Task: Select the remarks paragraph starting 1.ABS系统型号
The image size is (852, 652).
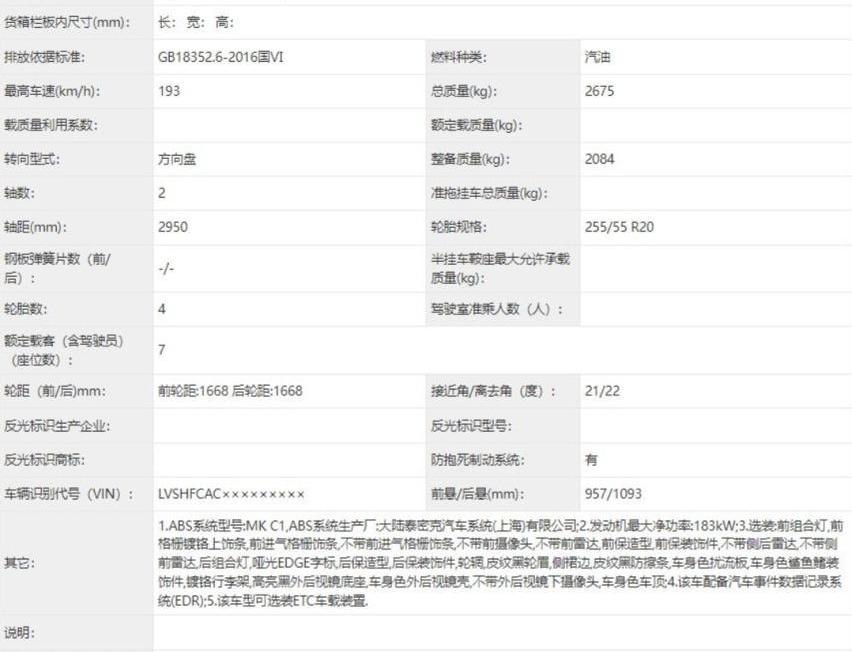Action: tap(500, 563)
